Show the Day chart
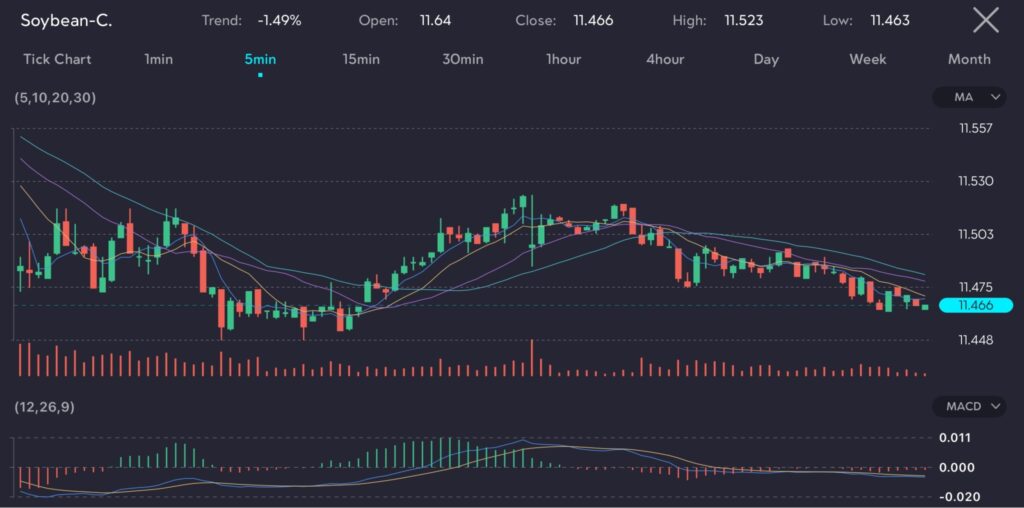This screenshot has height=508, width=1024. click(766, 59)
